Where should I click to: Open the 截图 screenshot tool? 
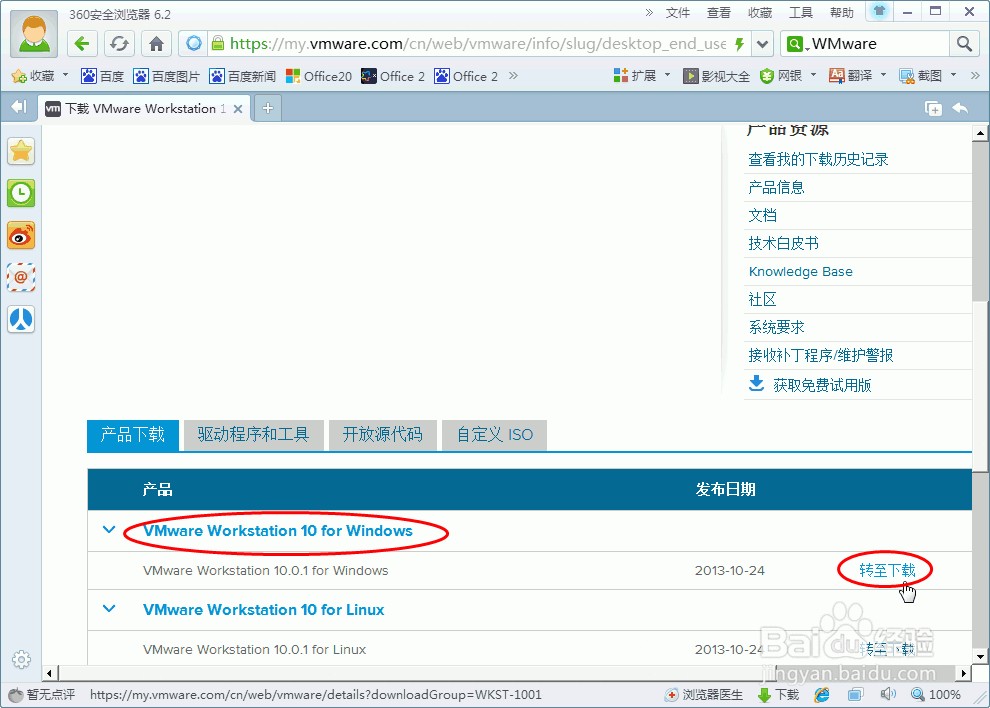tap(926, 75)
